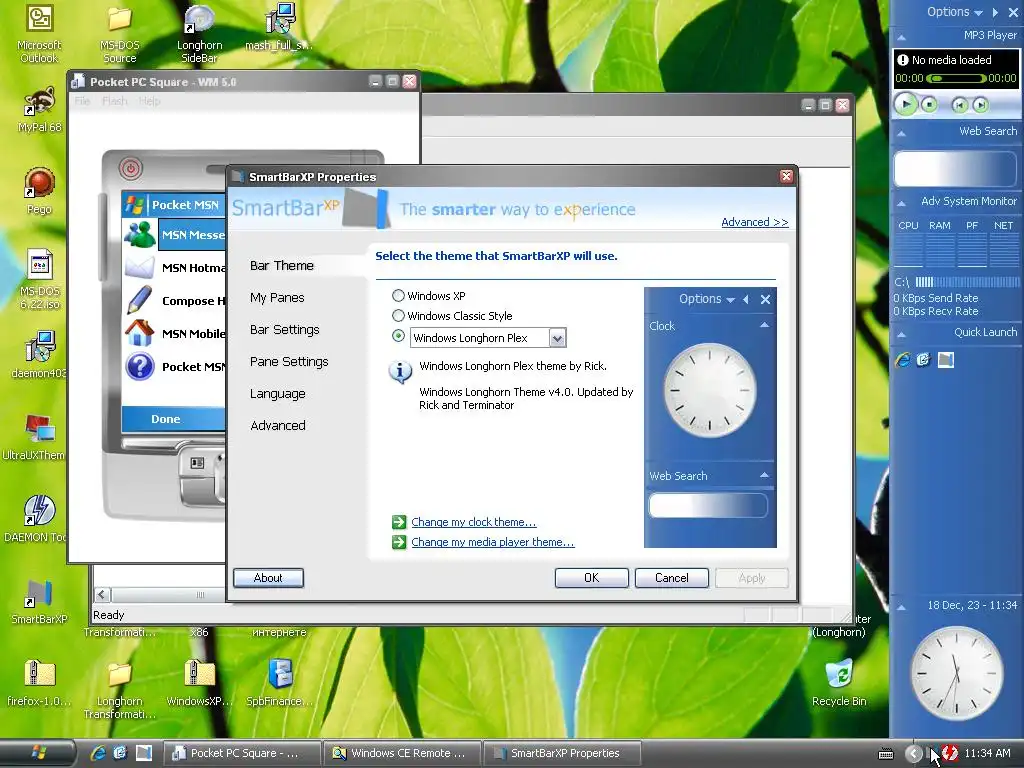
Task: Click the Change my clock theme link
Action: (473, 522)
